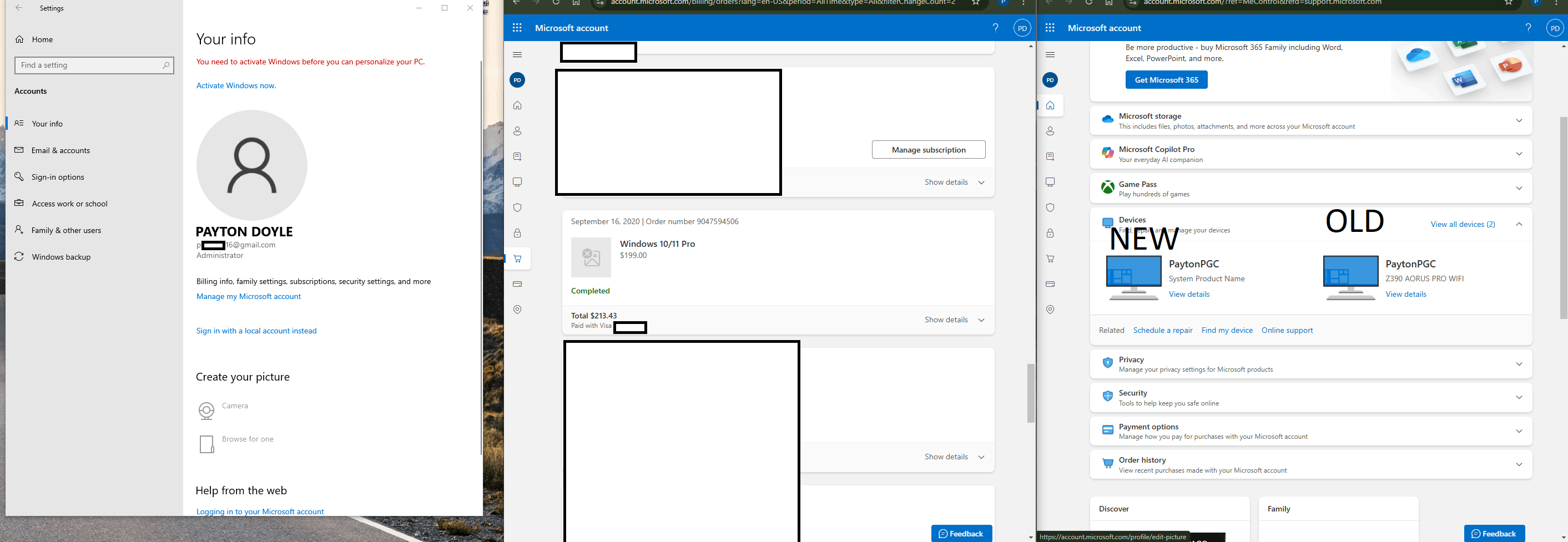Screen dimensions: 1568x542
Task: Click Logging in to your Microsoft account link
Action: [260, 511]
